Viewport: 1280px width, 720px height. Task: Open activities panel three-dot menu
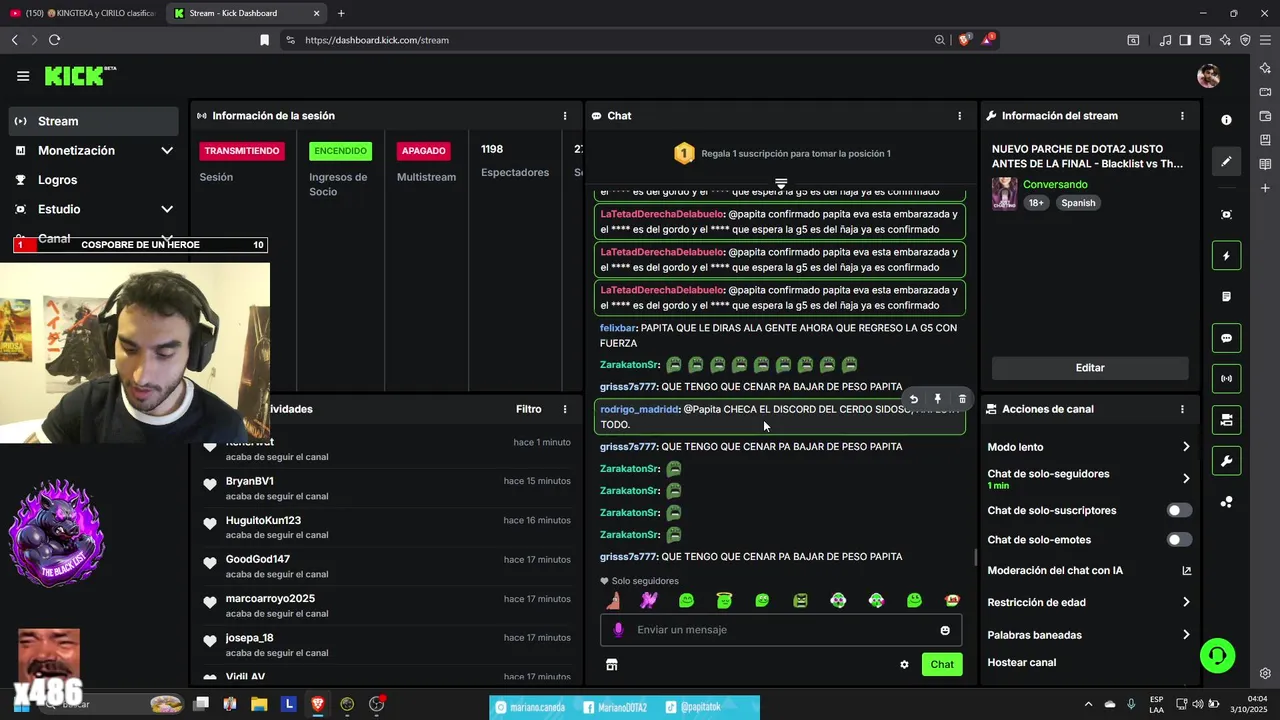(x=565, y=409)
